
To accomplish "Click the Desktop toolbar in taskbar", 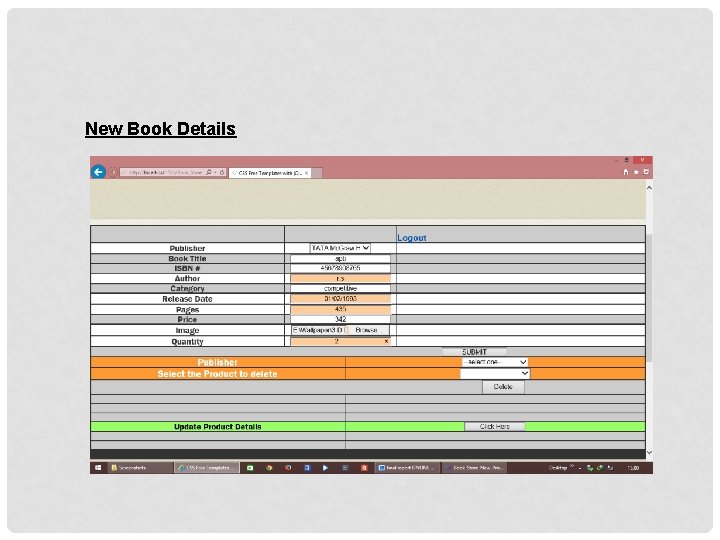I will (x=558, y=468).
